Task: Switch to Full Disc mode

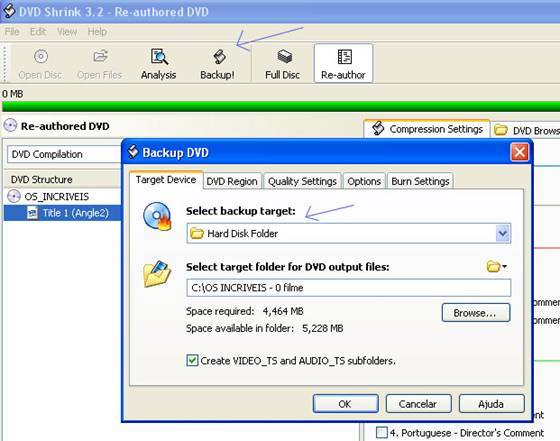Action: click(282, 64)
